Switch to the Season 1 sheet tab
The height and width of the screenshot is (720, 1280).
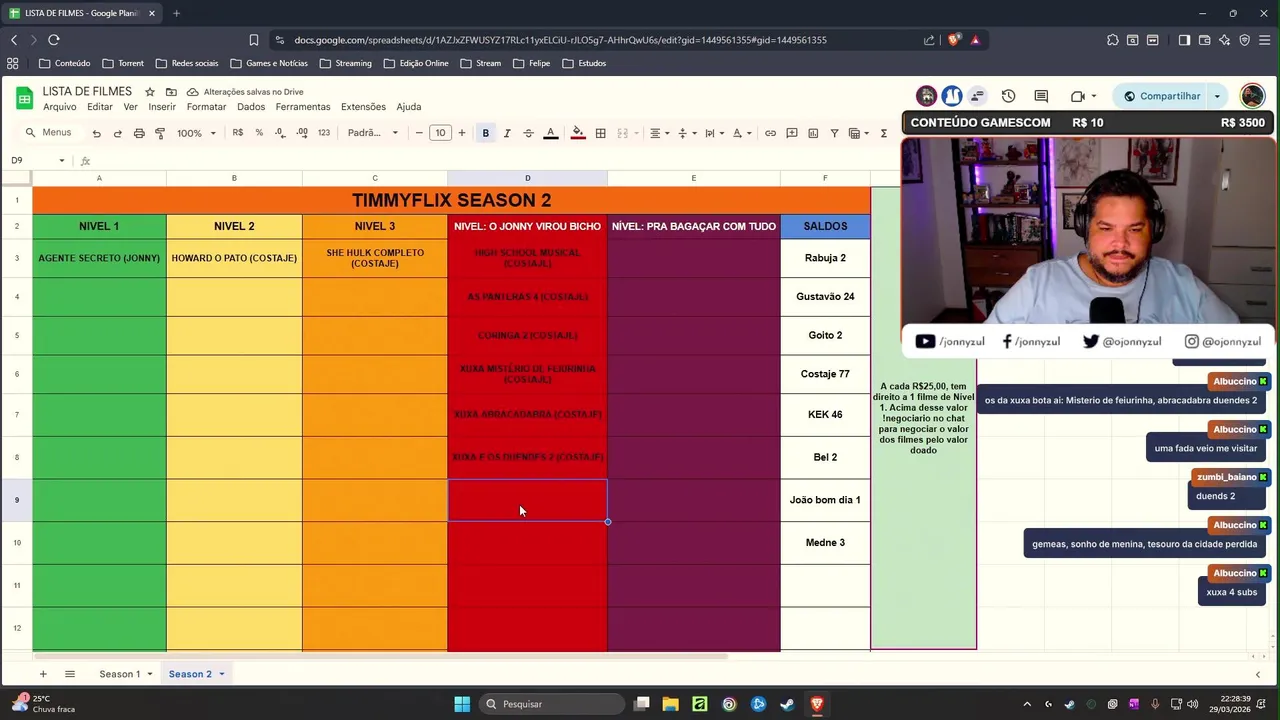click(x=119, y=674)
